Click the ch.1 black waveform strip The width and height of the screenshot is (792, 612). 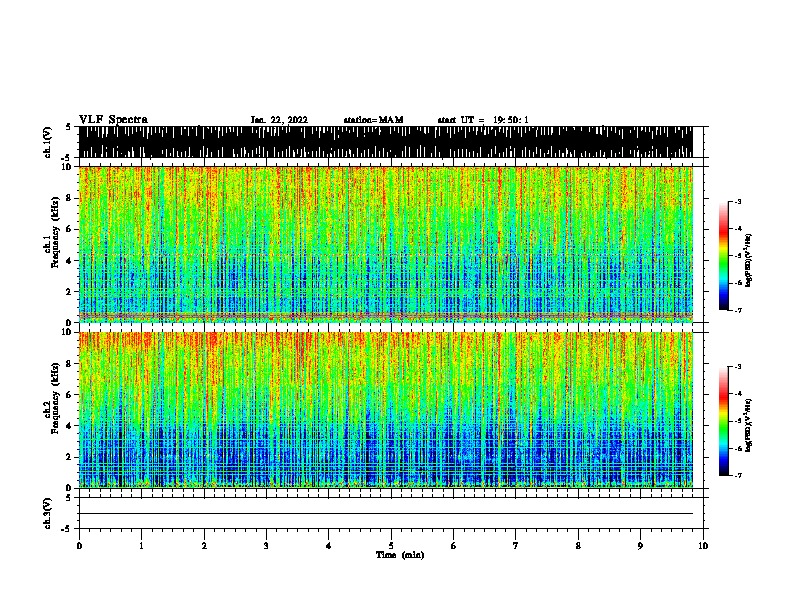tap(386, 142)
